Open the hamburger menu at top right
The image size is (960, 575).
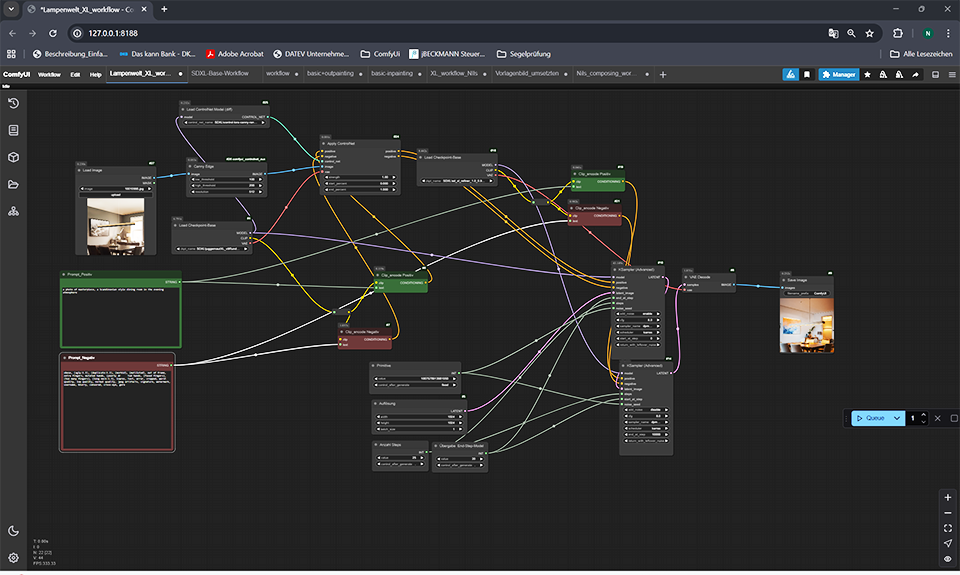tap(951, 74)
